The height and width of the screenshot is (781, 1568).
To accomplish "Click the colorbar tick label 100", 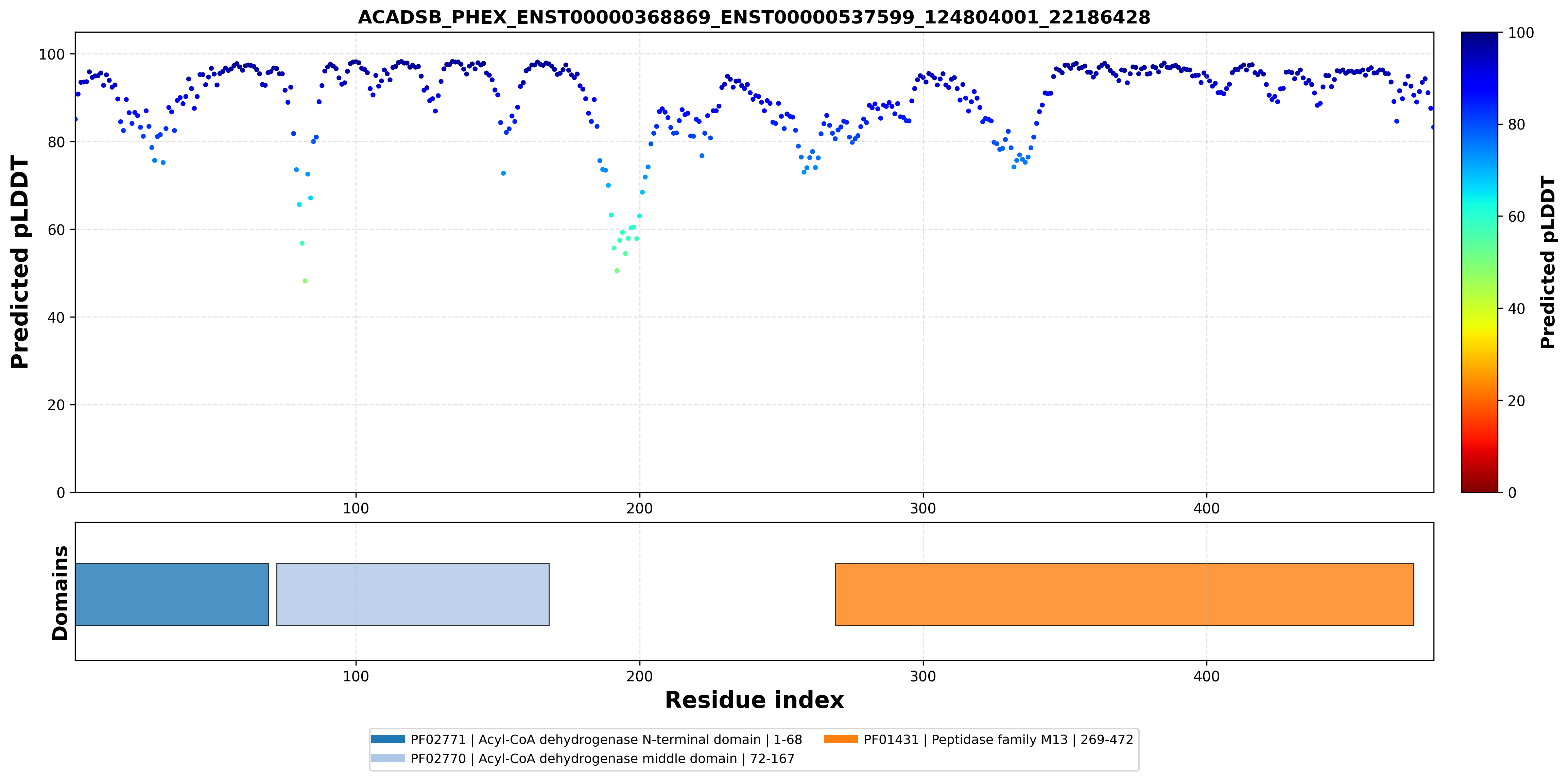I will [1520, 33].
